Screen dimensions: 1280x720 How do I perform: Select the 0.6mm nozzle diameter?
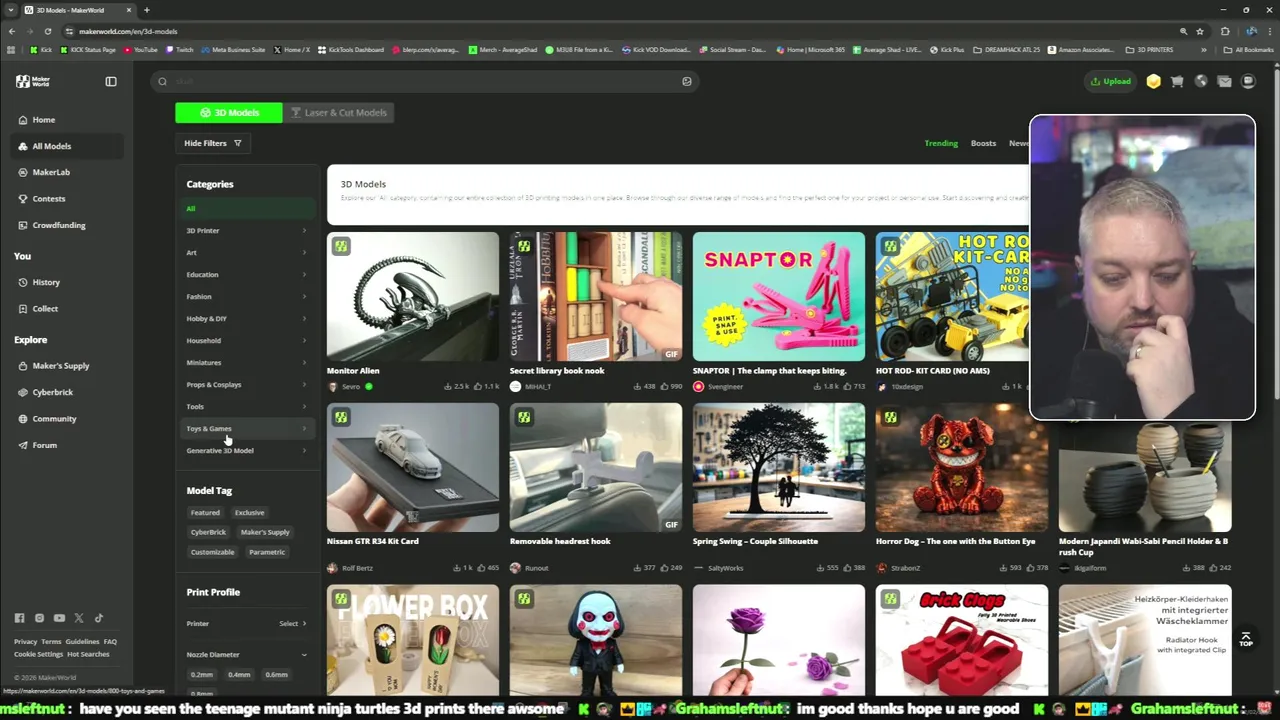276,675
